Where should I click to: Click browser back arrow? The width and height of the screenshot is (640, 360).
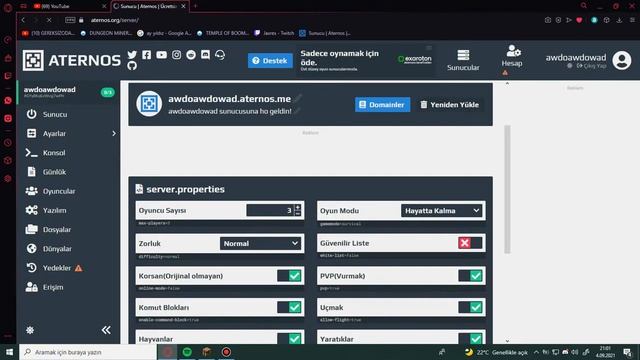coord(23,20)
